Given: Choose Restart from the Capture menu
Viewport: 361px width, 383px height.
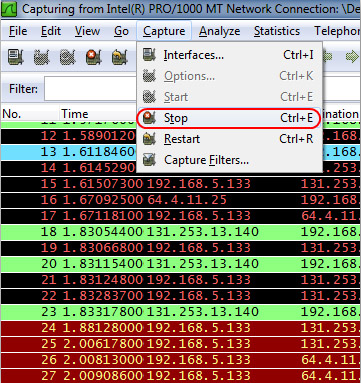Looking at the screenshot, I should (x=229, y=139).
